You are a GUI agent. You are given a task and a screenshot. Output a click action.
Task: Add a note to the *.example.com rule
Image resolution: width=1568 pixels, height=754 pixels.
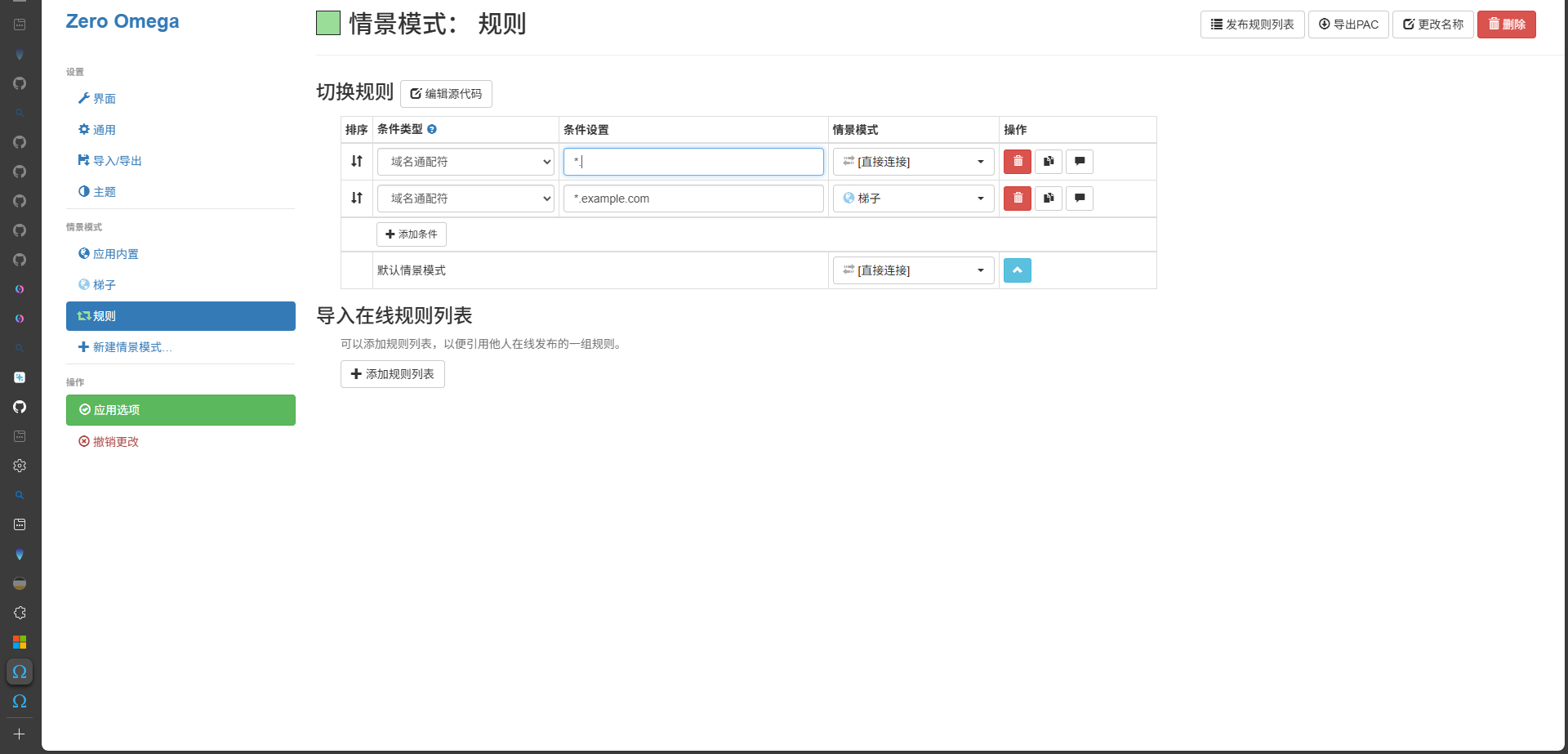(1080, 199)
